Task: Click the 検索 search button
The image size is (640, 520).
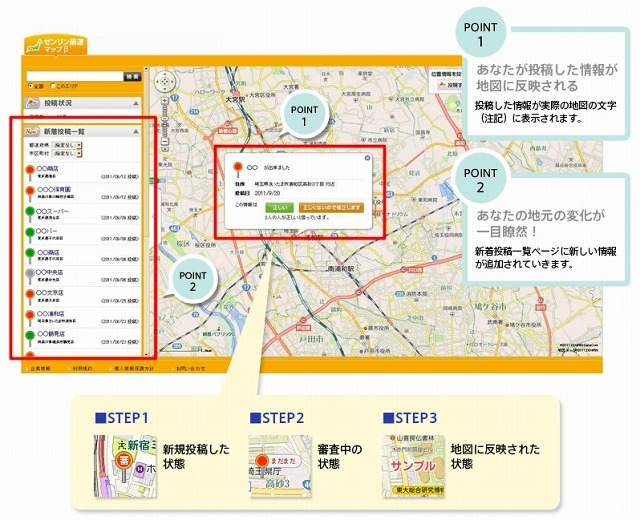Action: 132,77
